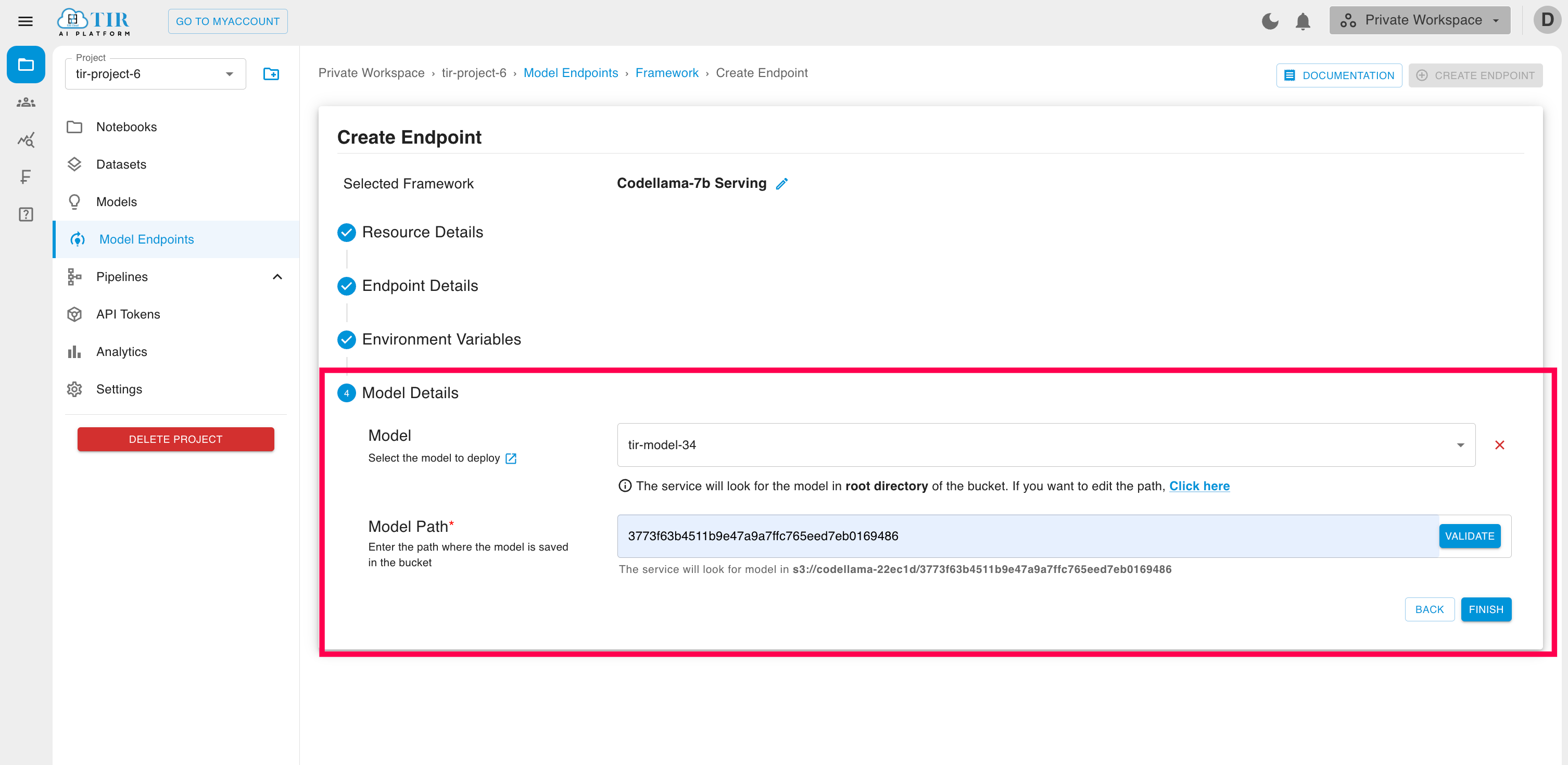Open Analytics in sidebar
1568x765 pixels.
(176, 352)
